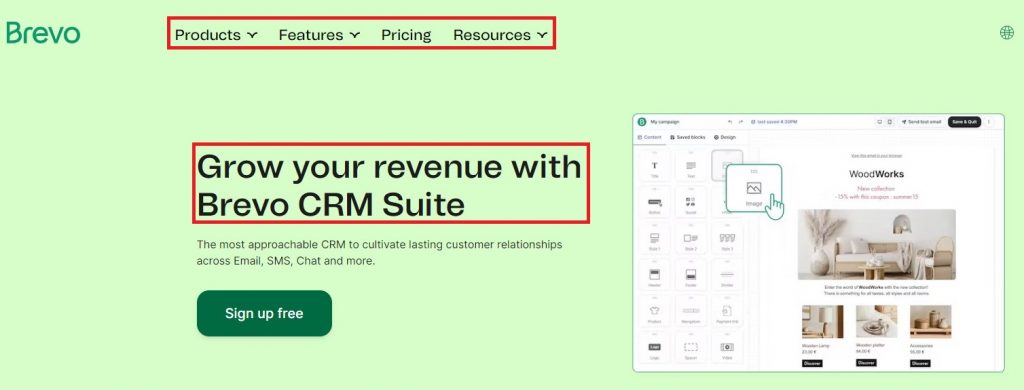Click the New collection coupon text
Screen dimensions: 1024x390
876,192
